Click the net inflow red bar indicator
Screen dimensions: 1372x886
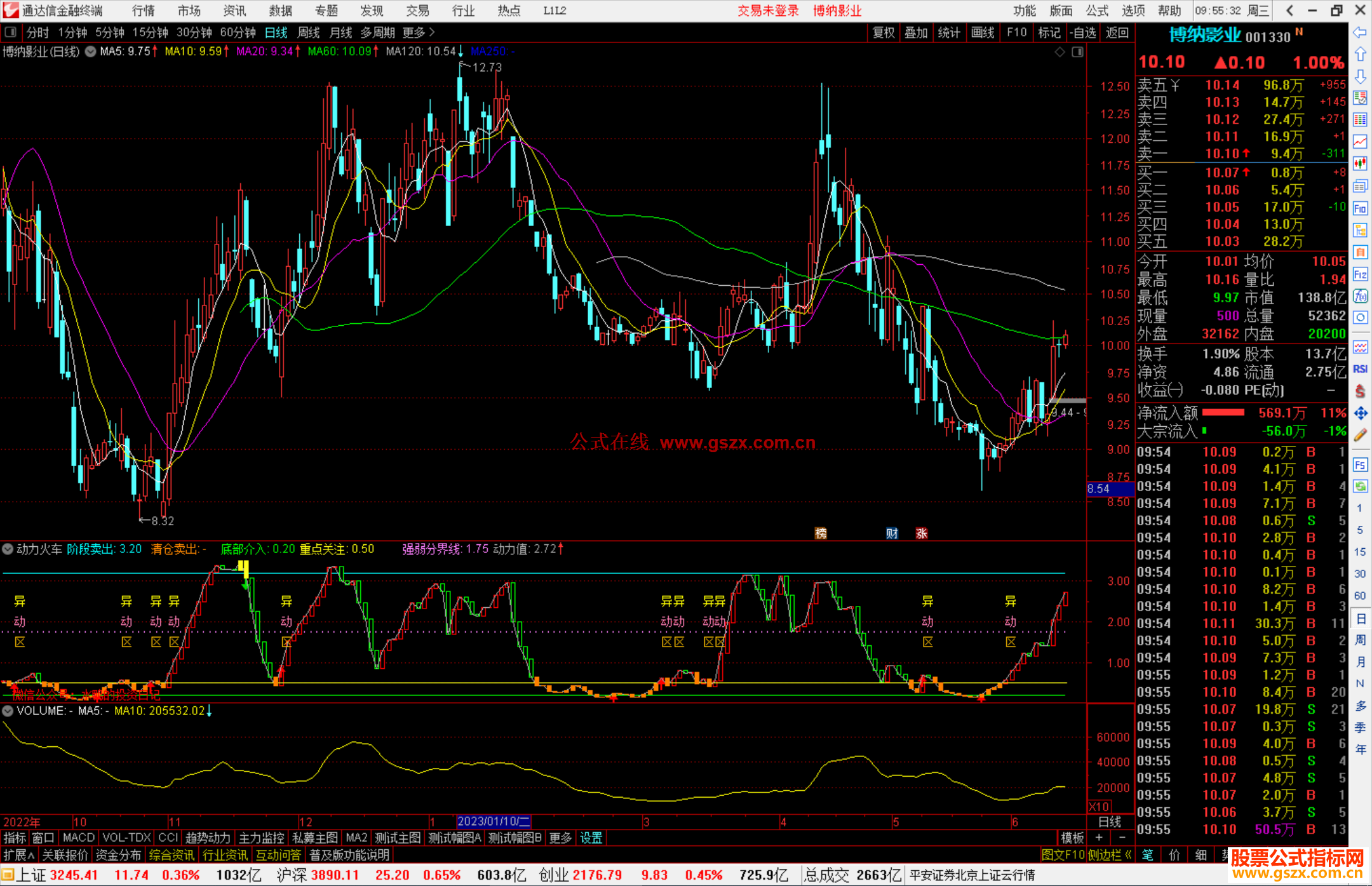point(1223,413)
